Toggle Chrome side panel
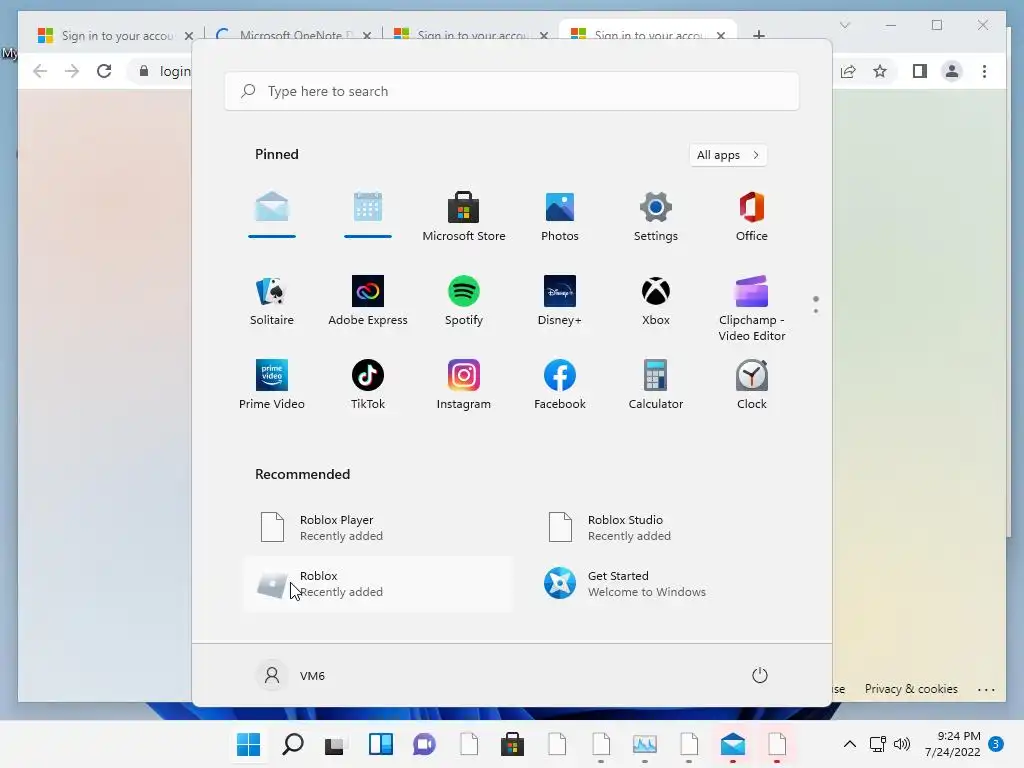Image resolution: width=1024 pixels, height=768 pixels. [920, 71]
